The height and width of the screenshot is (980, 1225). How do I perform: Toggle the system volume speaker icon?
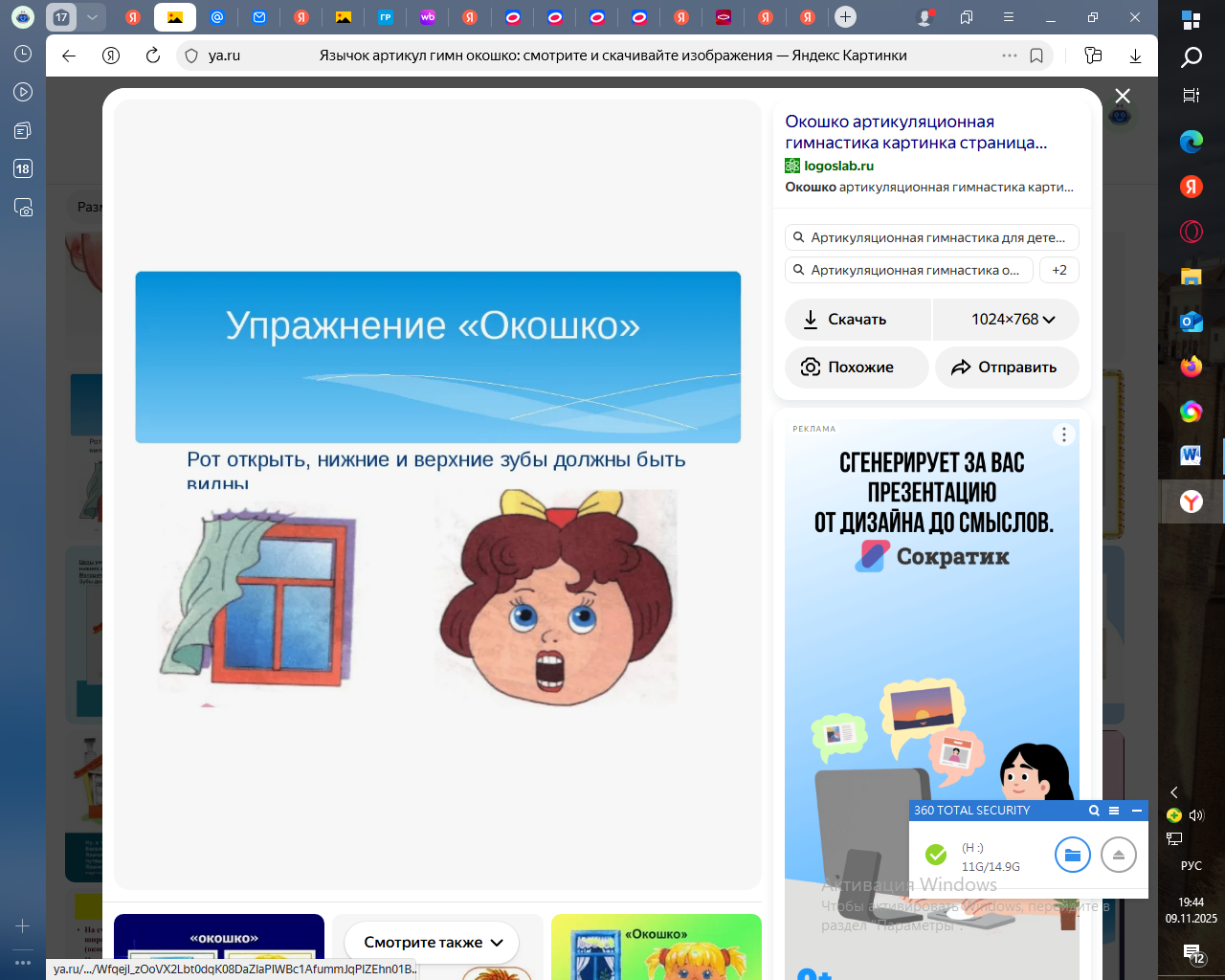1195,815
